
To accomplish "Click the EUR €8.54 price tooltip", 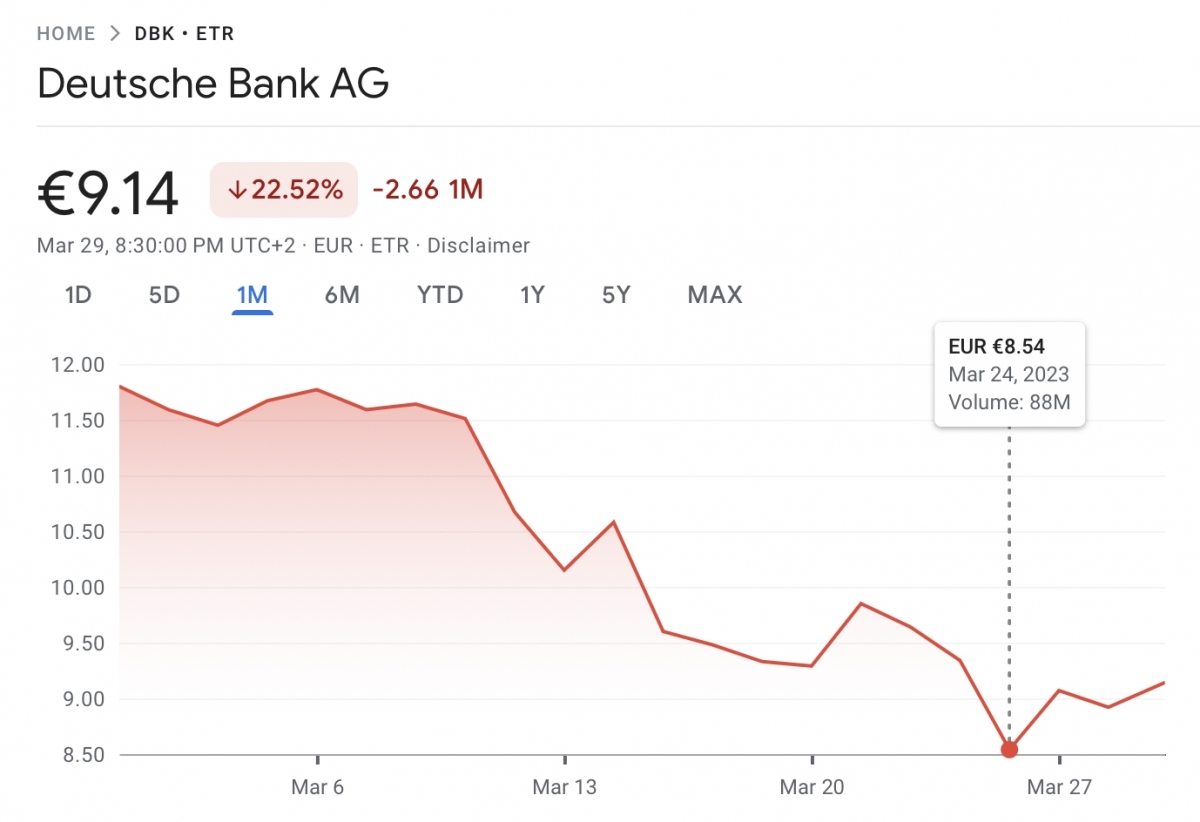I will pyautogui.click(x=1009, y=375).
